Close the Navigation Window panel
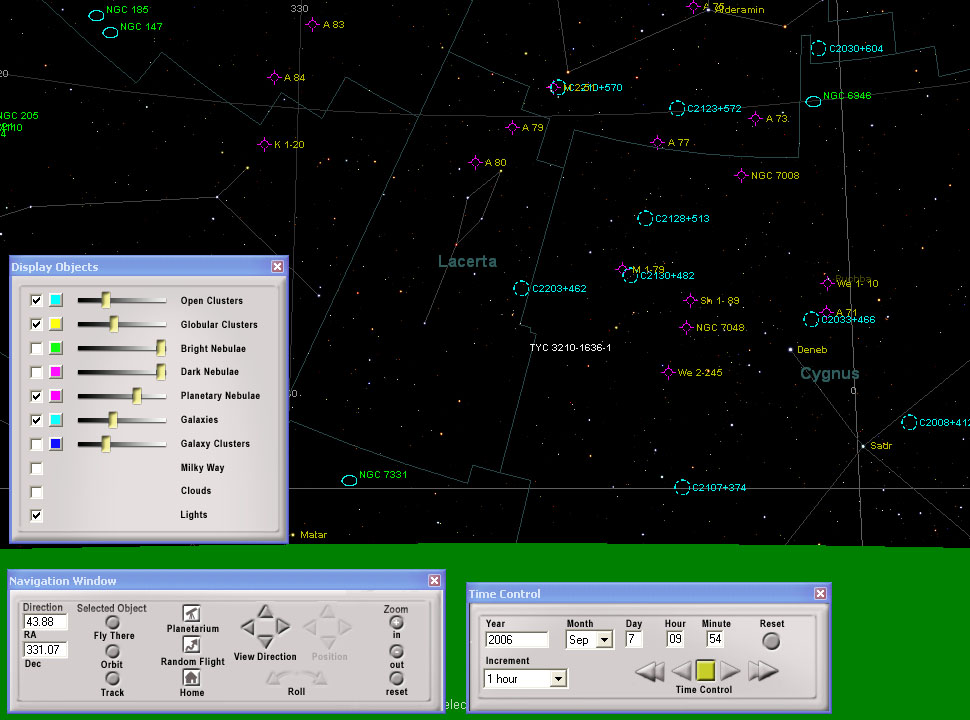 coord(434,581)
